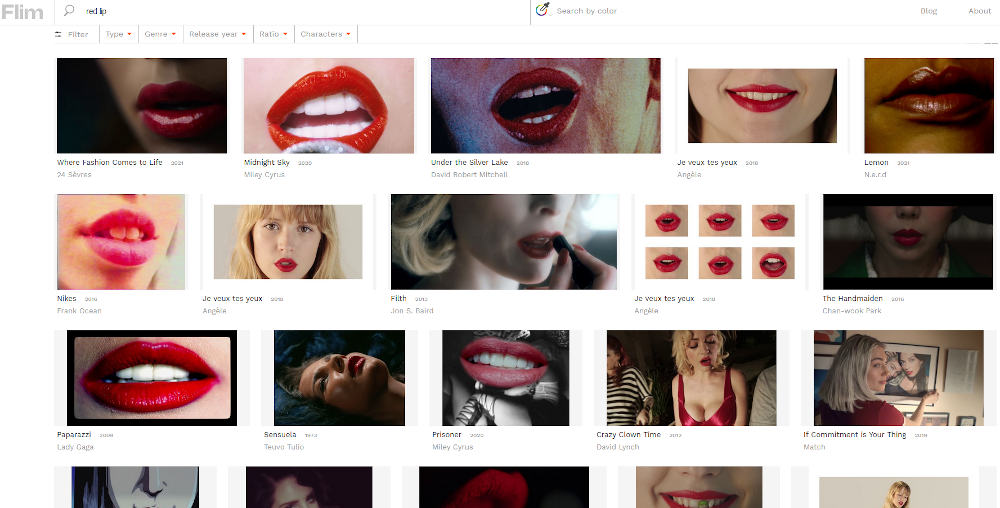The height and width of the screenshot is (508, 1000).
Task: Click the 'Filth' title text
Action: [x=399, y=298]
